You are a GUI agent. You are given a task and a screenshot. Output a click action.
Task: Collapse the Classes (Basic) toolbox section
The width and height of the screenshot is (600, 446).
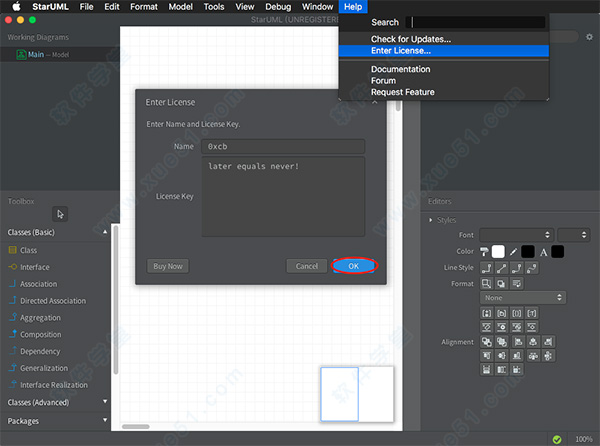point(105,232)
